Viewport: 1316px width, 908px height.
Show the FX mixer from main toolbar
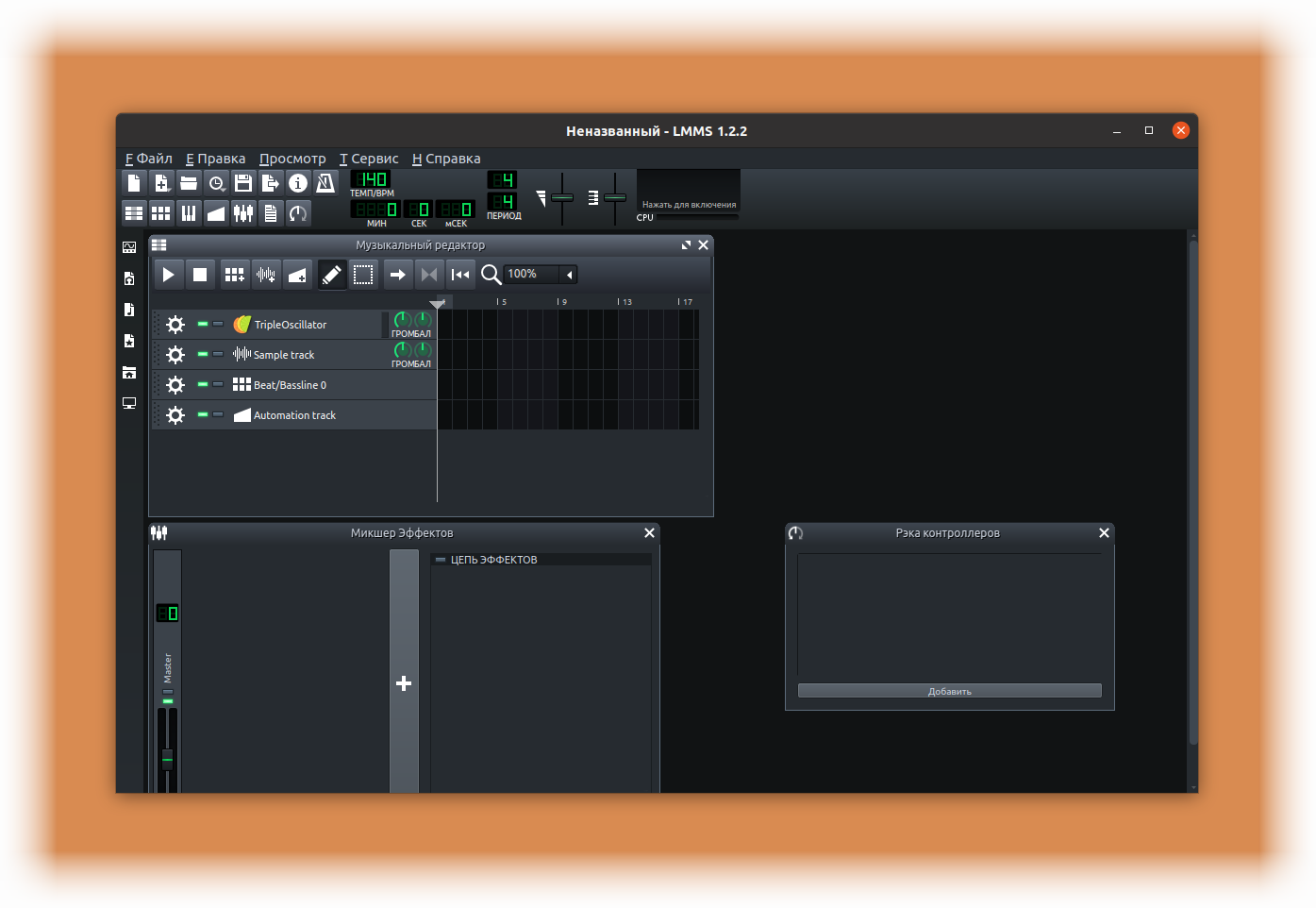tap(243, 213)
